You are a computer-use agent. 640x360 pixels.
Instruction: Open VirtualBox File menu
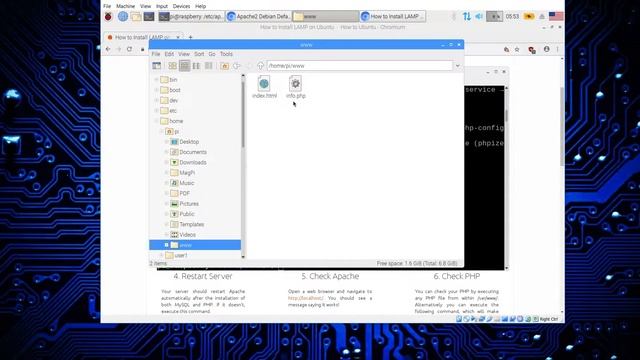pyautogui.click(x=107, y=6)
